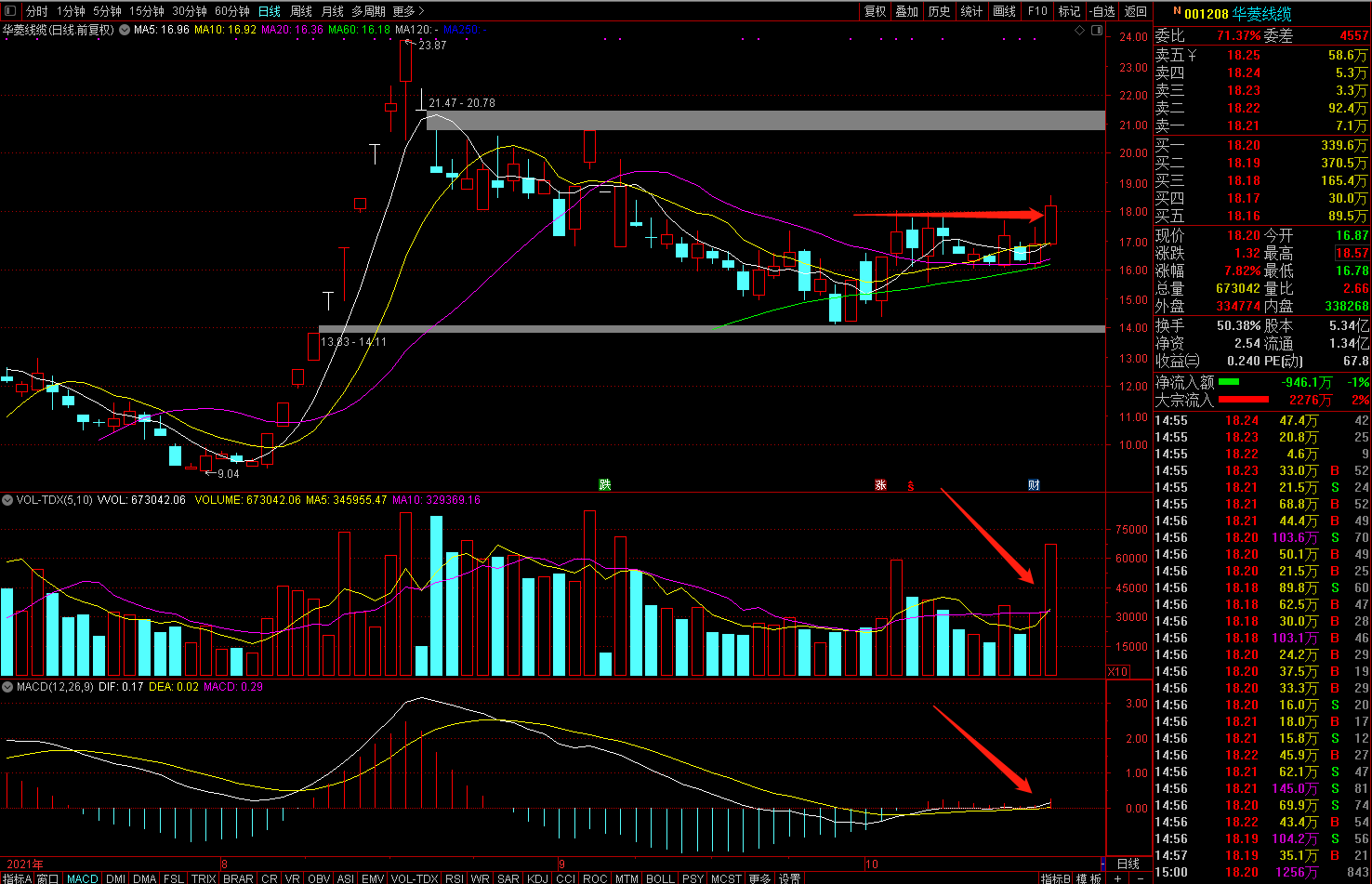
Task: Open the 历史 history button
Action: point(940,11)
